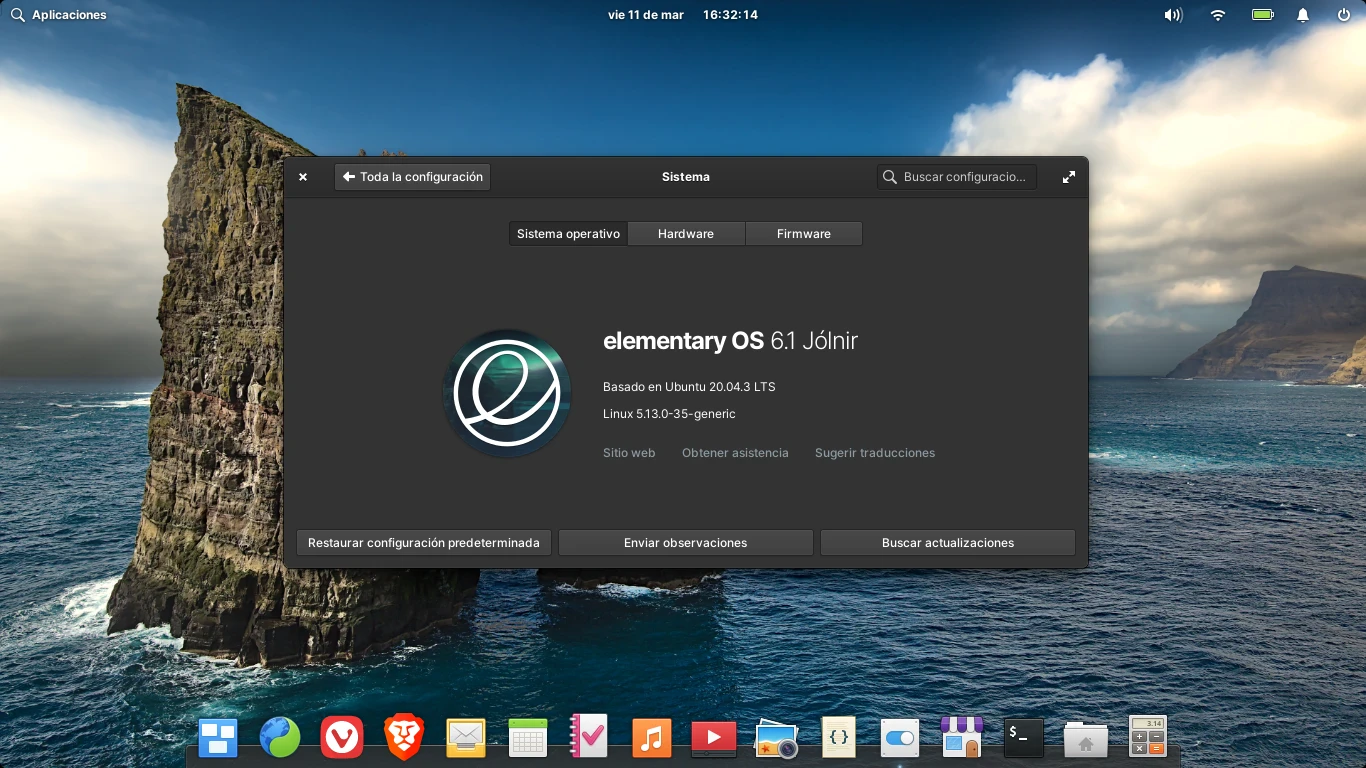
Task: Switch to the Firmware tab
Action: [x=804, y=234]
